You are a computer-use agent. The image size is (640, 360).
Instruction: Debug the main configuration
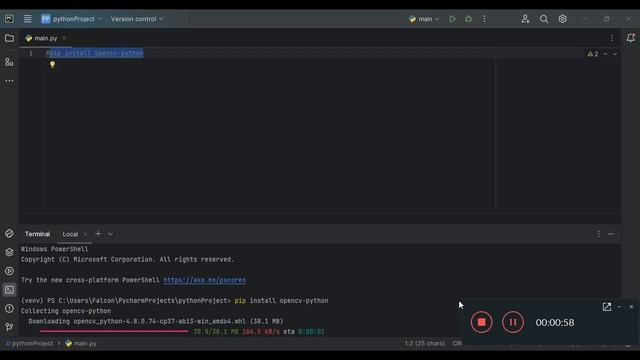pos(468,19)
